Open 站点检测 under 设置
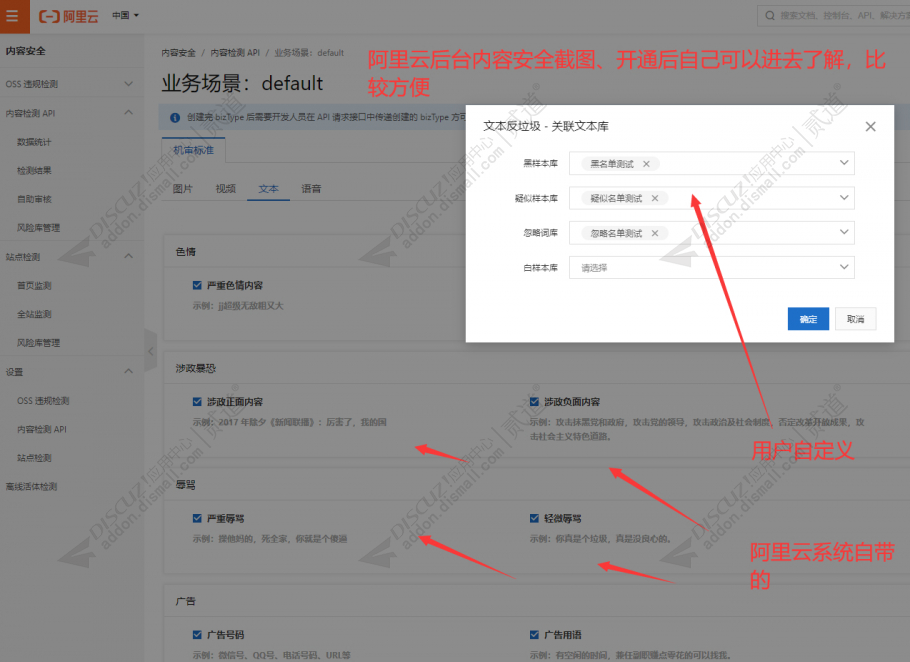The width and height of the screenshot is (910, 662). pyautogui.click(x=34, y=458)
